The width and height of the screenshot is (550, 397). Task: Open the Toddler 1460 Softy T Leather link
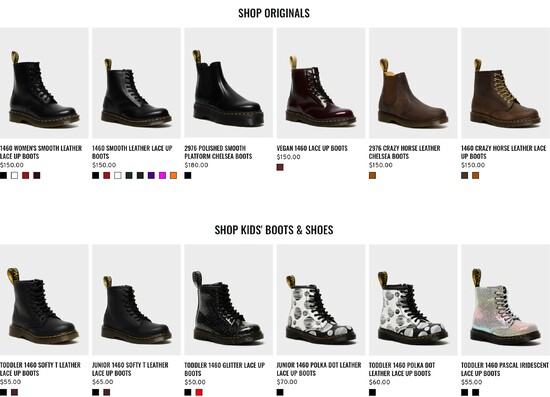pos(40,369)
